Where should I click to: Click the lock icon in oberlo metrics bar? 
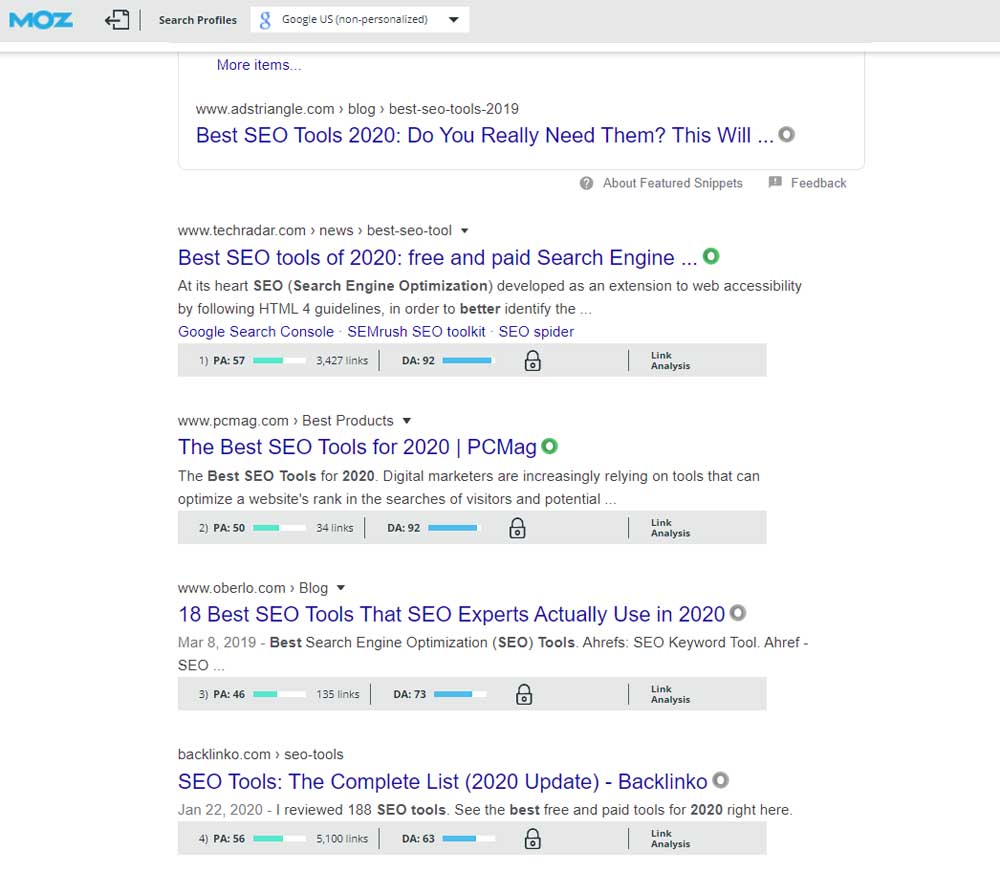524,694
